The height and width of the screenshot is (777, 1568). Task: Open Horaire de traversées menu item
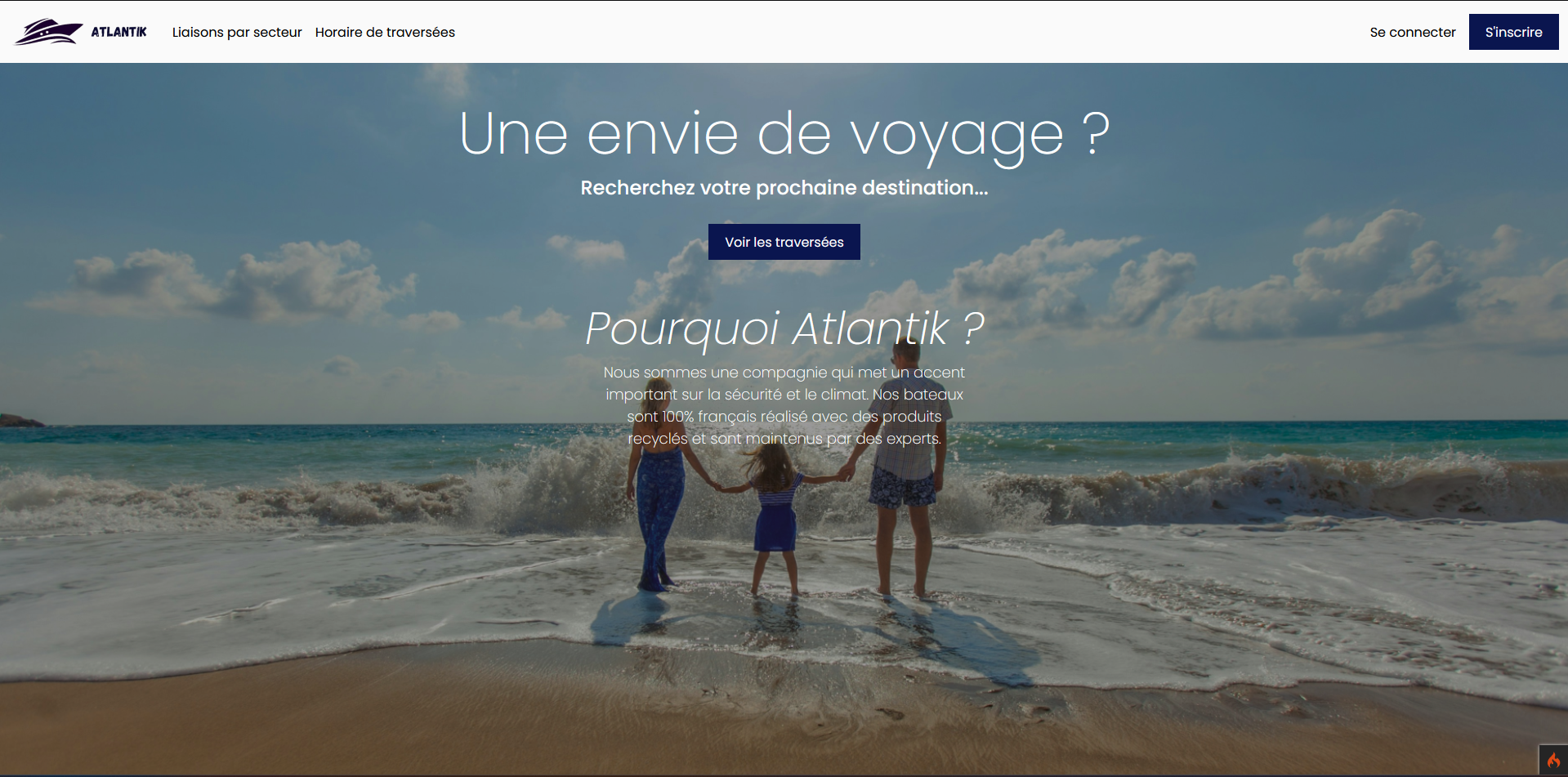[x=385, y=32]
